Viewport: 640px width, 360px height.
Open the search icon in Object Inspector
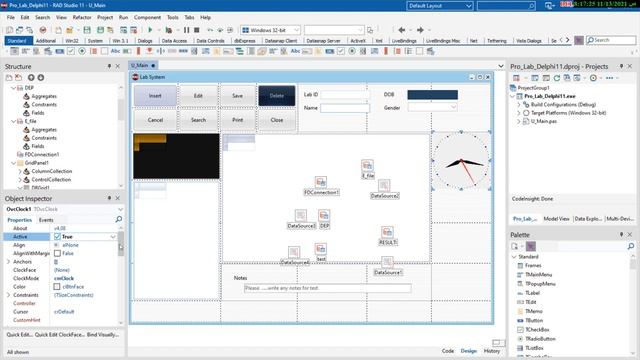pos(119,220)
